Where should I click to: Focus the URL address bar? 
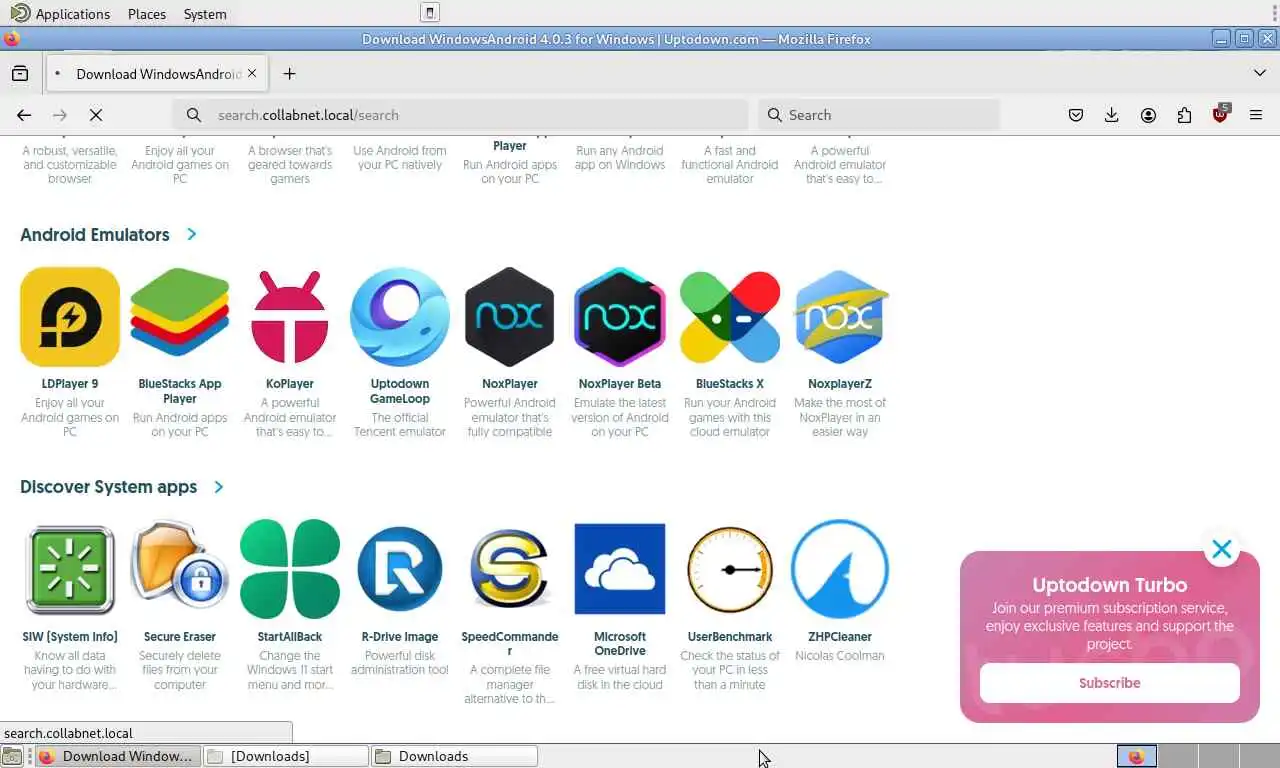[x=460, y=115]
